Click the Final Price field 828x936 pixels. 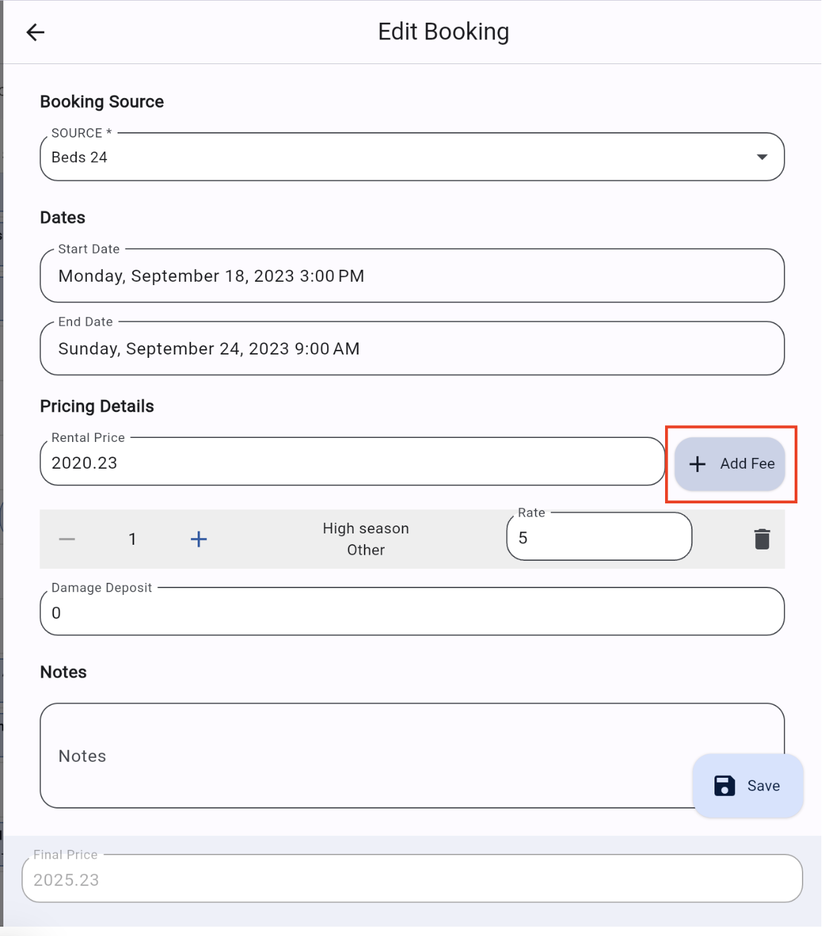click(411, 880)
